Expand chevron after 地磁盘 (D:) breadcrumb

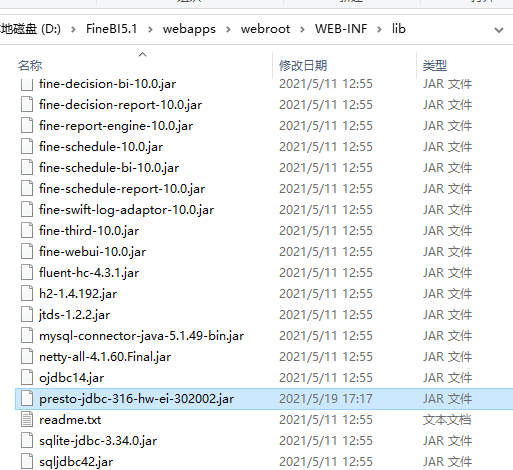(x=73, y=29)
